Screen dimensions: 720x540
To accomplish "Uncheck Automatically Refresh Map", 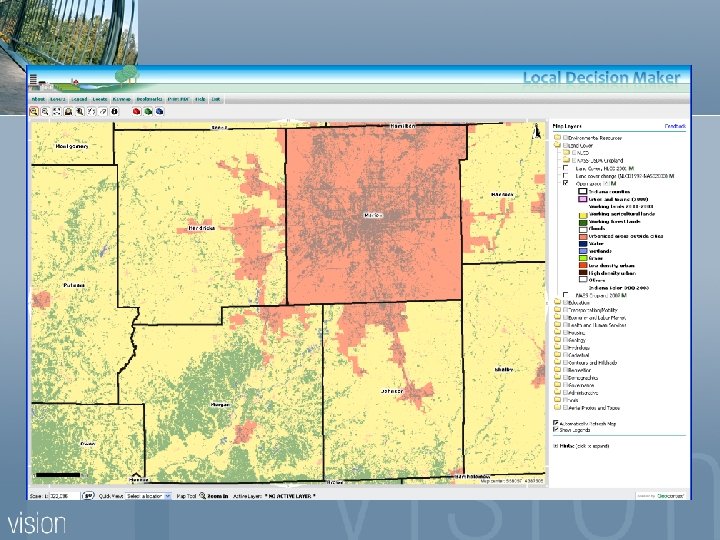I will 556,423.
